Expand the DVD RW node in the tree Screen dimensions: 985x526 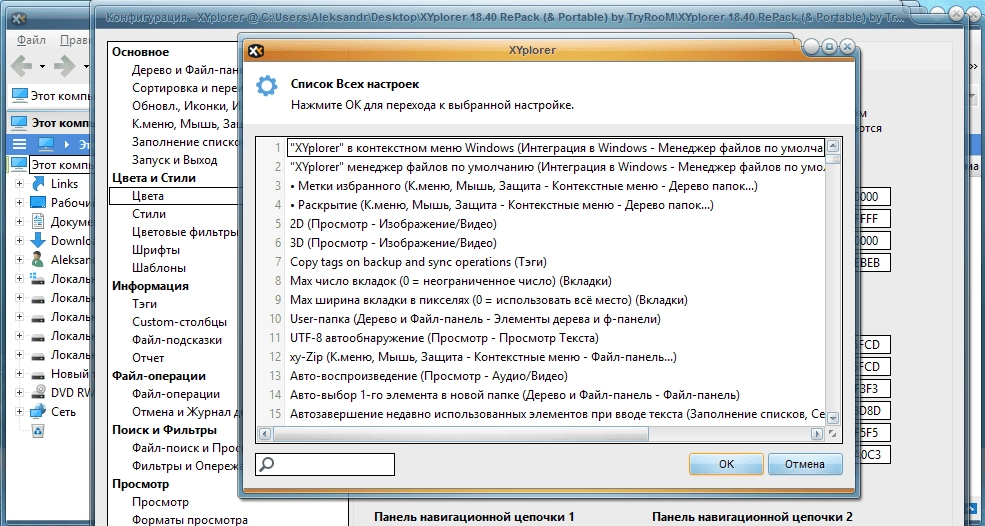pyautogui.click(x=19, y=392)
